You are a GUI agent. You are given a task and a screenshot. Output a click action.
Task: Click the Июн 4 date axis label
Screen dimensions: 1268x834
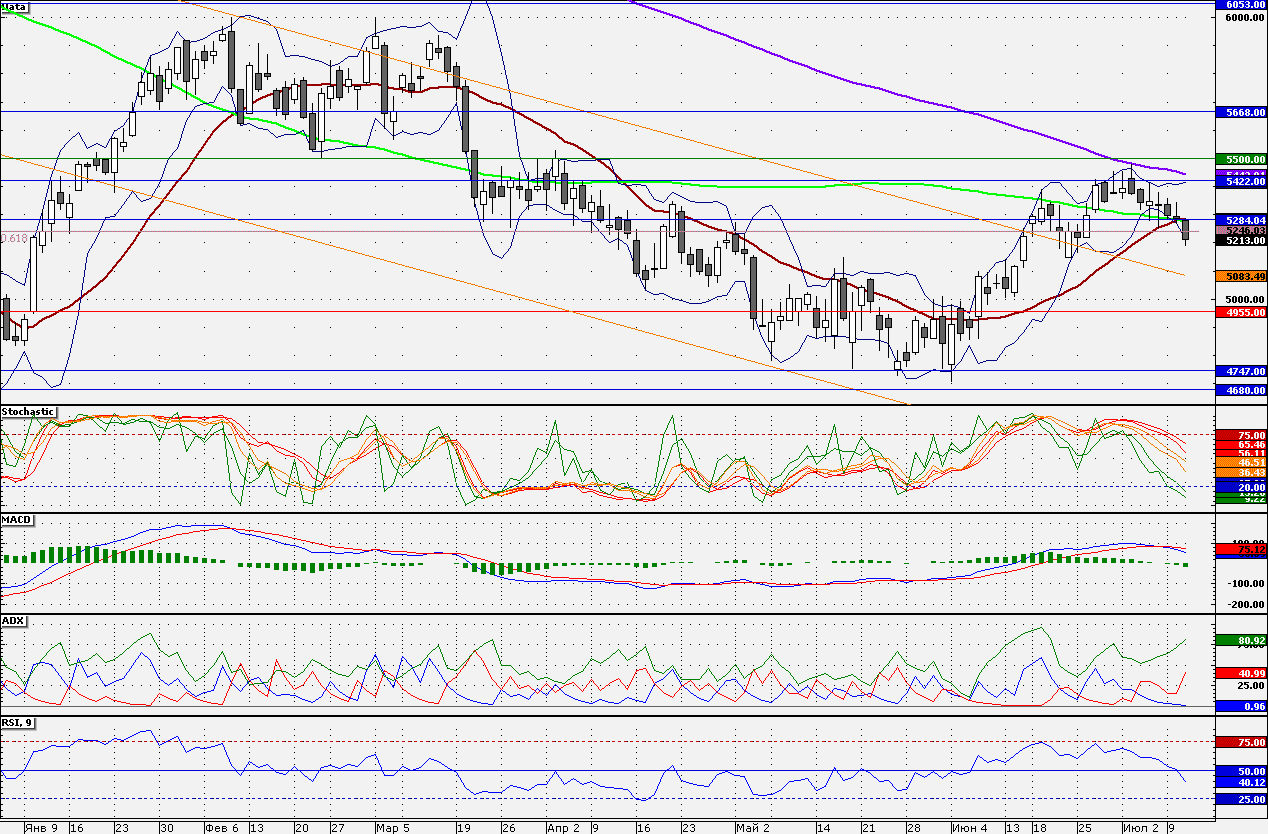(x=968, y=828)
